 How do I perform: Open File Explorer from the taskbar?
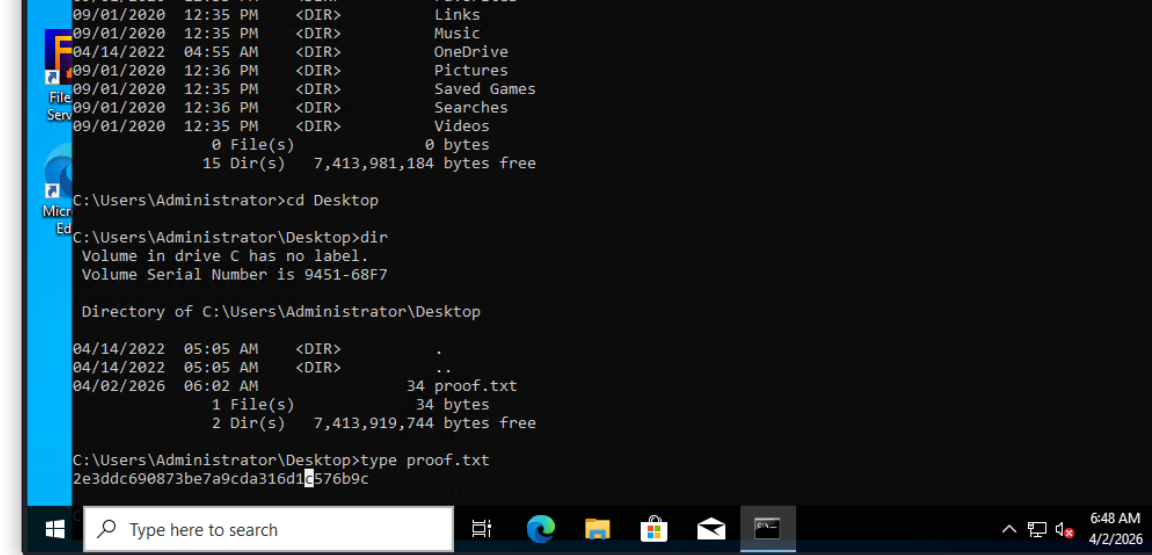597,529
